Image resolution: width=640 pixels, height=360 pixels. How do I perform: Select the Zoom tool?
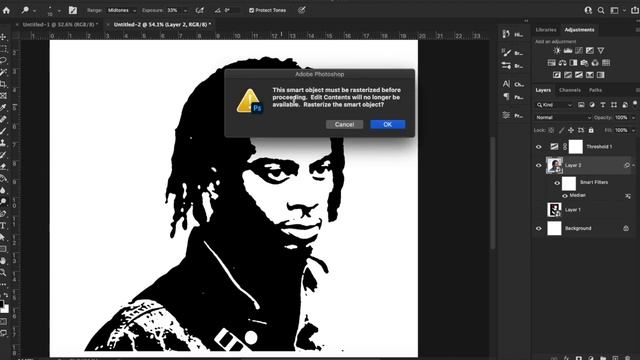coord(3,272)
